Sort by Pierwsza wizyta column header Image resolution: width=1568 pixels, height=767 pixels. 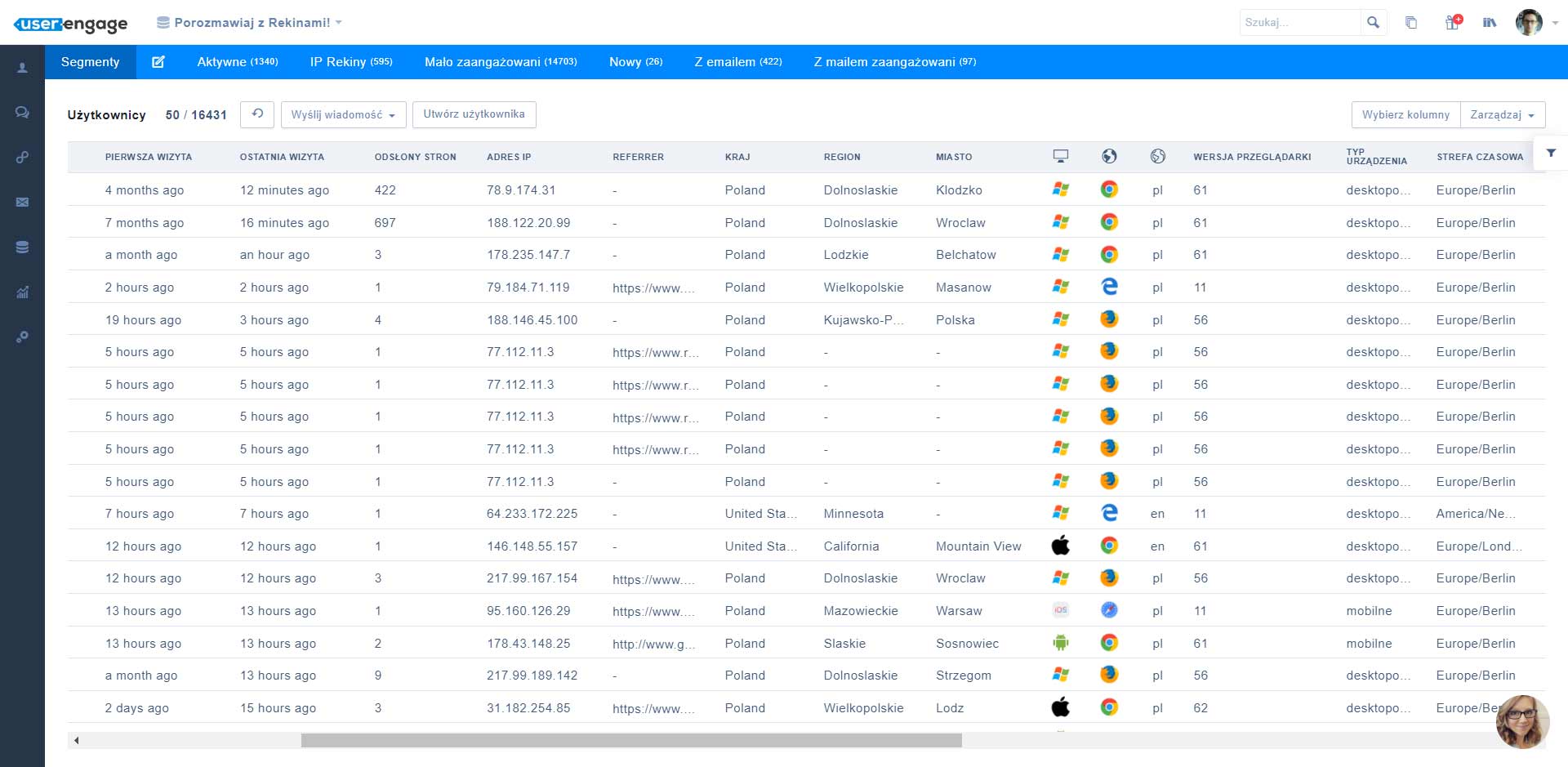pos(149,157)
